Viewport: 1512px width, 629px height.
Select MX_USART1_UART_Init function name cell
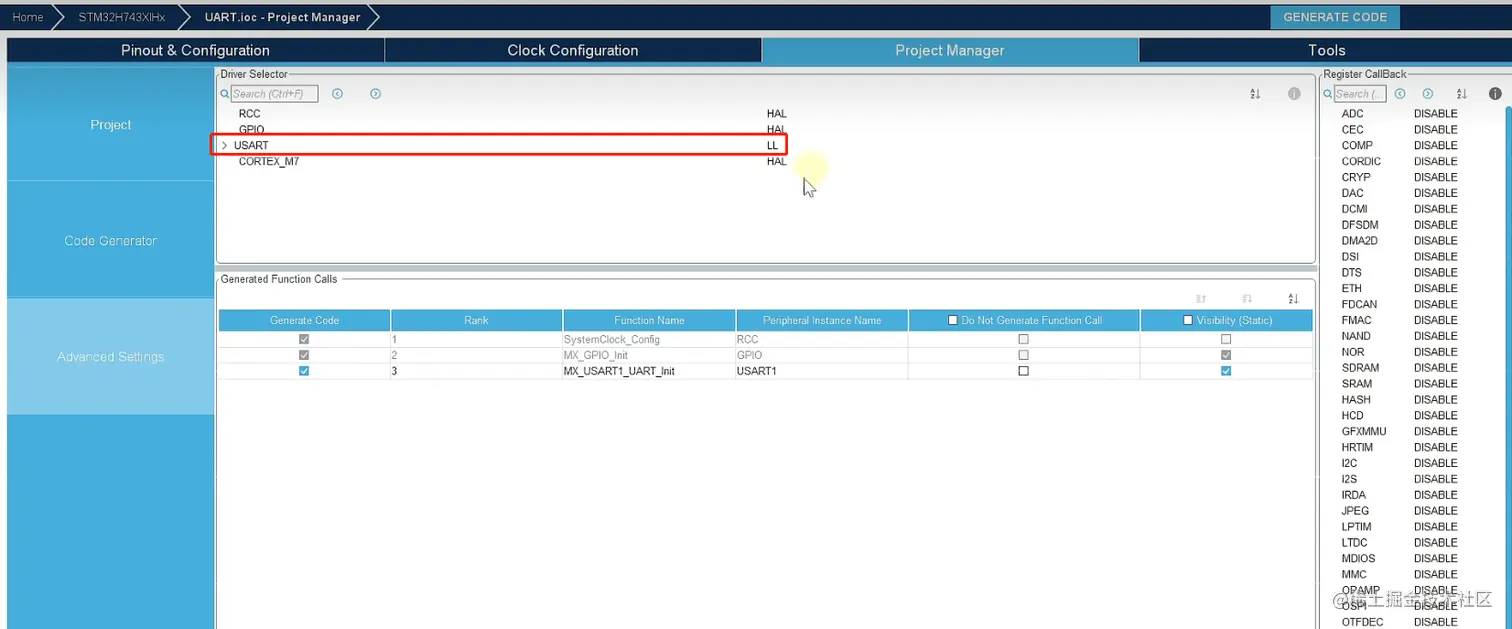[x=649, y=371]
